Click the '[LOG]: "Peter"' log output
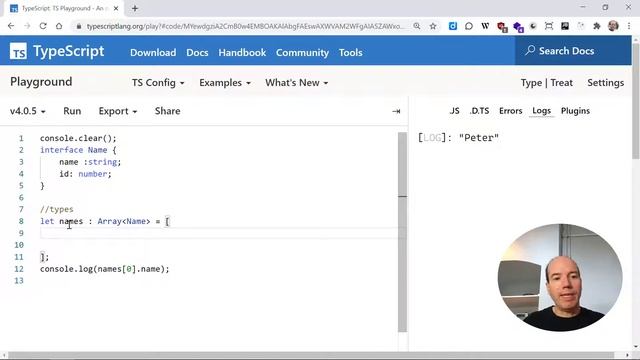This screenshot has height=360, width=640. pos(458,138)
